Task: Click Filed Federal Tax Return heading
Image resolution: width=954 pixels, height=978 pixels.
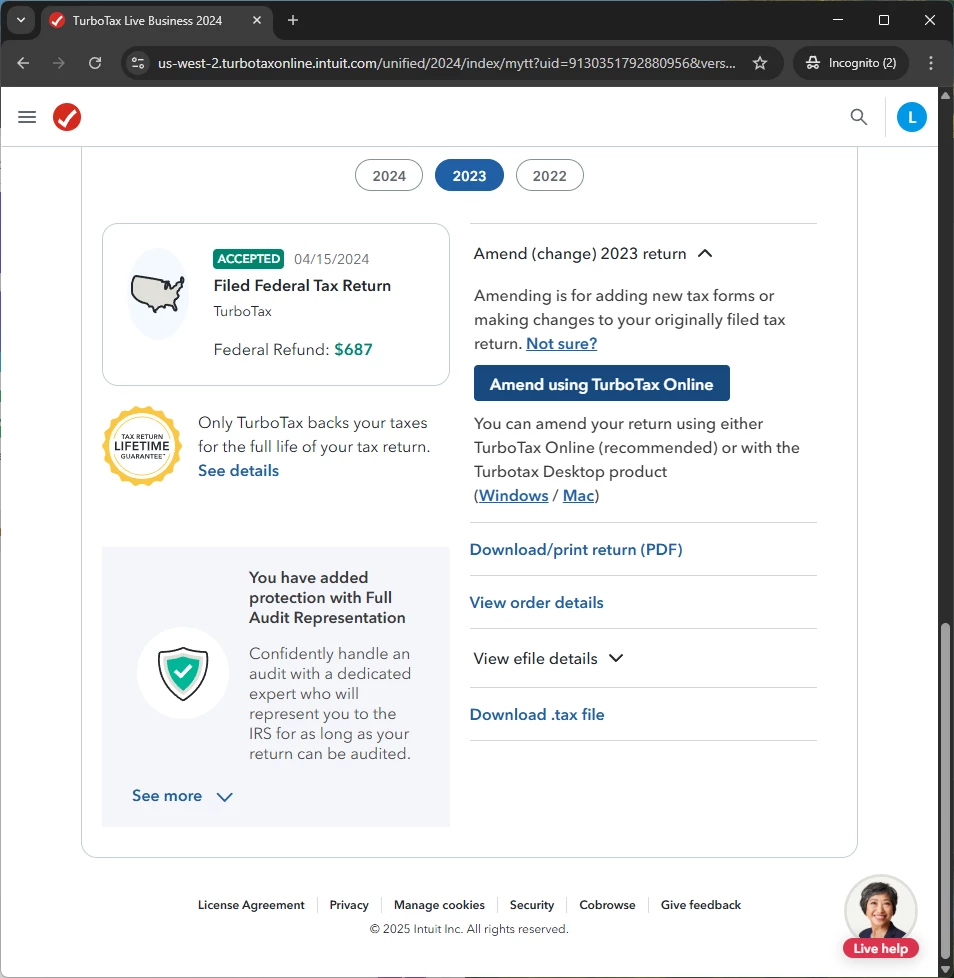Action: (302, 286)
